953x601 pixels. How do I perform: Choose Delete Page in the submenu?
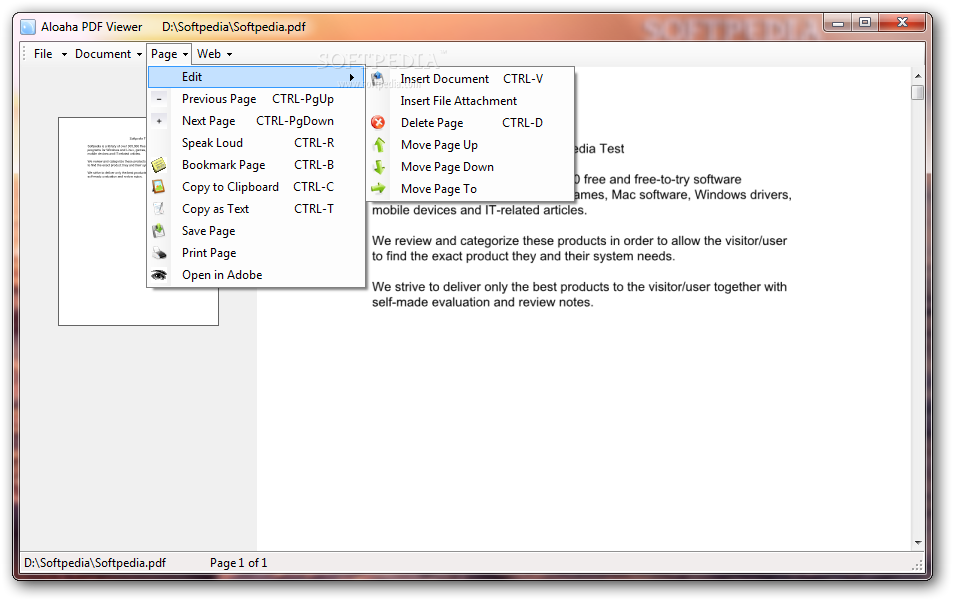click(x=470, y=123)
